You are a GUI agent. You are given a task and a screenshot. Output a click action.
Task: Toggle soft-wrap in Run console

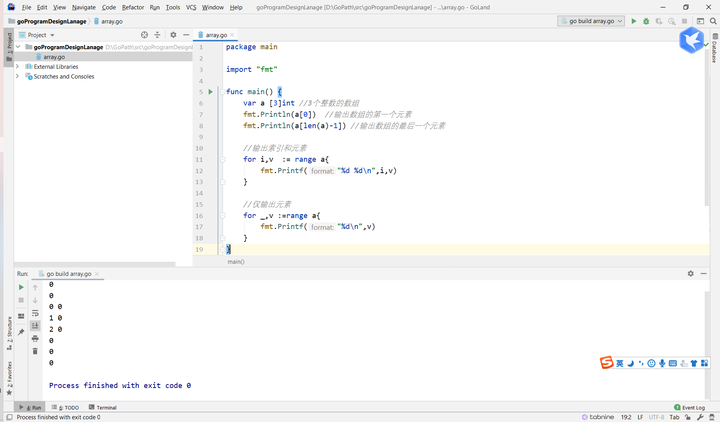[x=35, y=313]
